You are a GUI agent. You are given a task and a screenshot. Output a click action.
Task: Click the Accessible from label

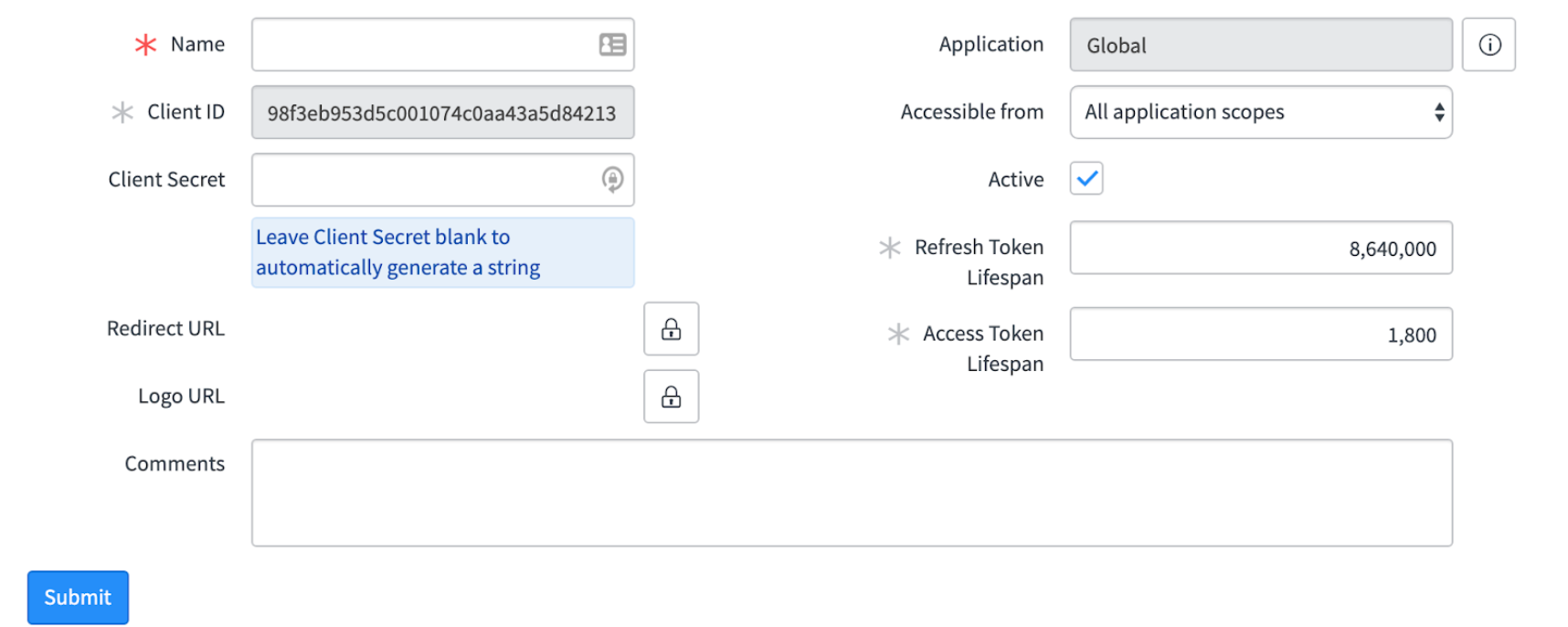point(971,112)
